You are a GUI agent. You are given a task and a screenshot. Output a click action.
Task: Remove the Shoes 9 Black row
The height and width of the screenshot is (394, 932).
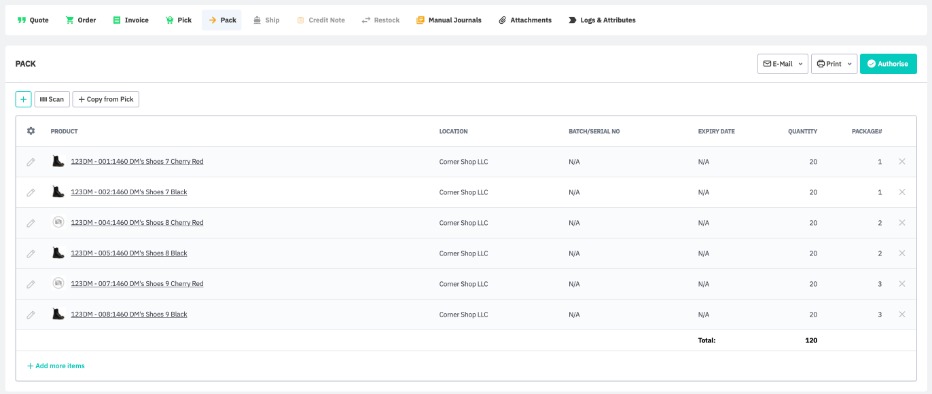click(x=902, y=314)
